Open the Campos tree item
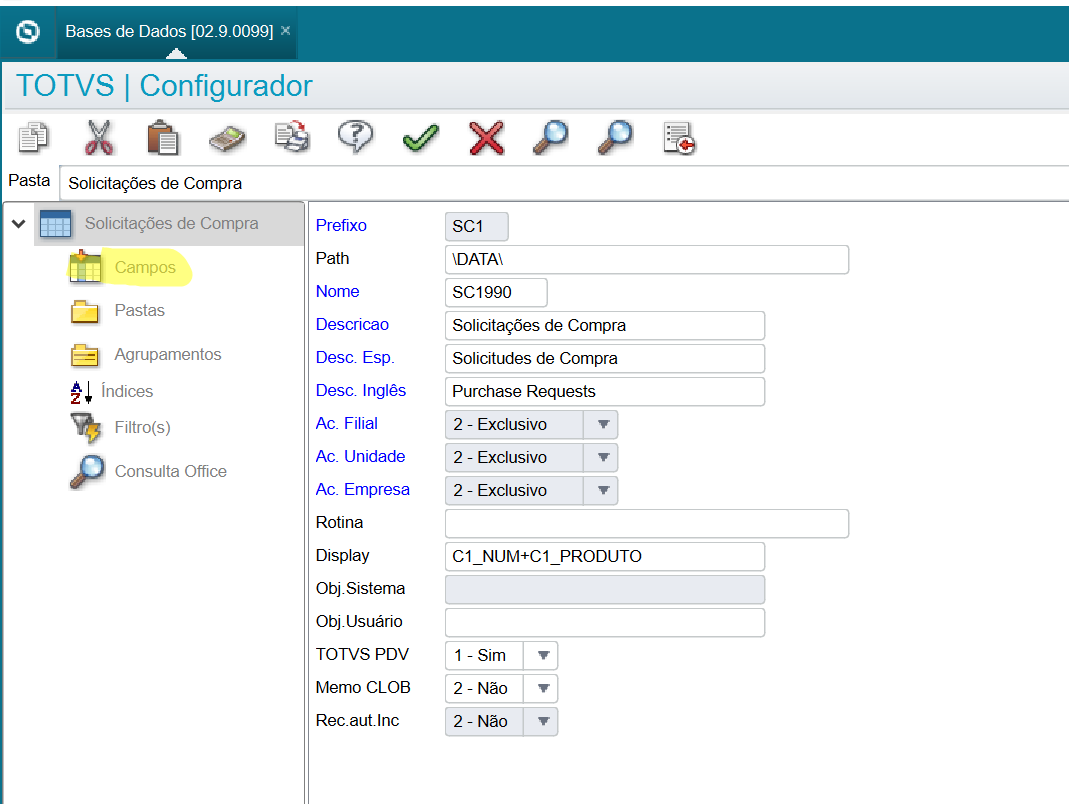Screen dimensions: 1069x804 tap(145, 267)
